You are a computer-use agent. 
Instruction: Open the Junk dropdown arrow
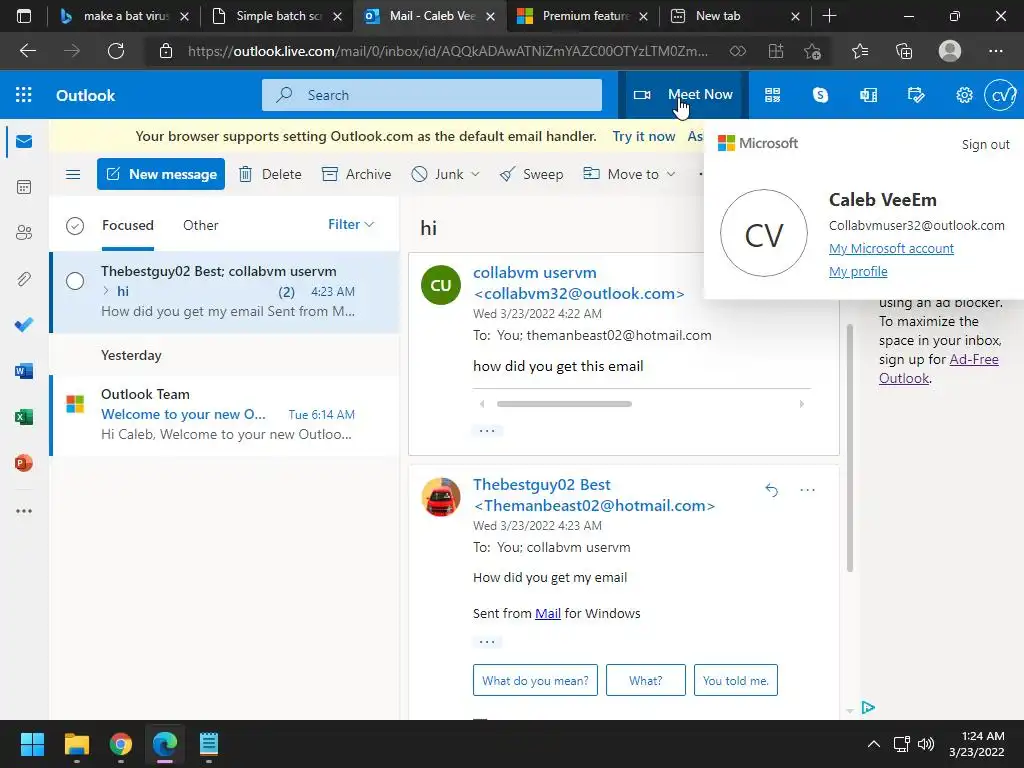(475, 174)
